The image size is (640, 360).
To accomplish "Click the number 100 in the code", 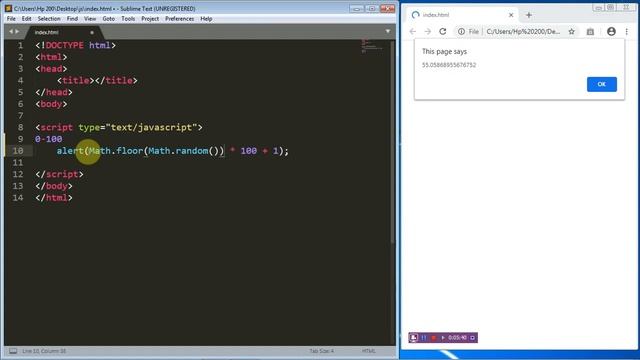I will coord(249,151).
